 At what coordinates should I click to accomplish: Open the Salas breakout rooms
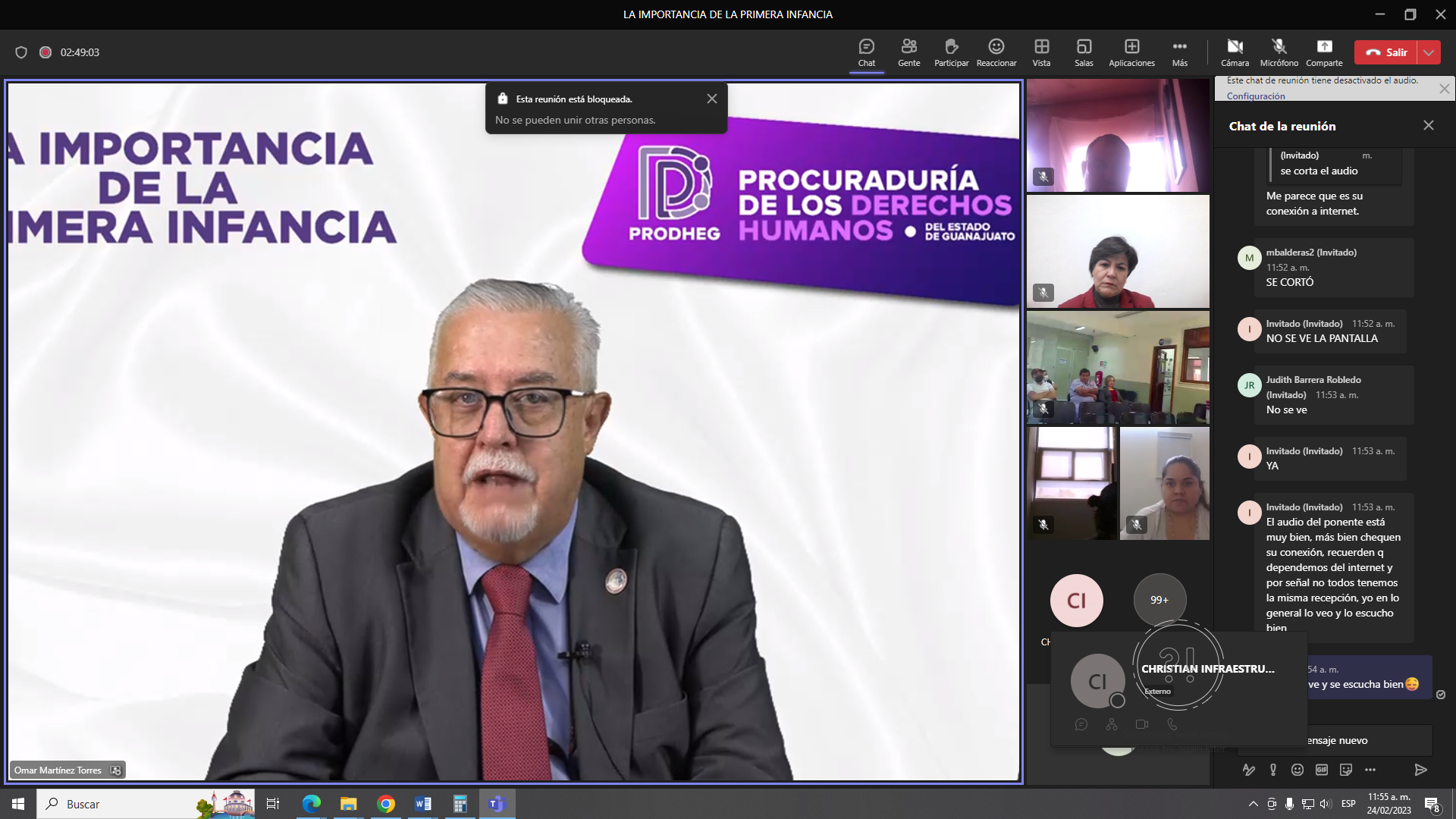1084,52
